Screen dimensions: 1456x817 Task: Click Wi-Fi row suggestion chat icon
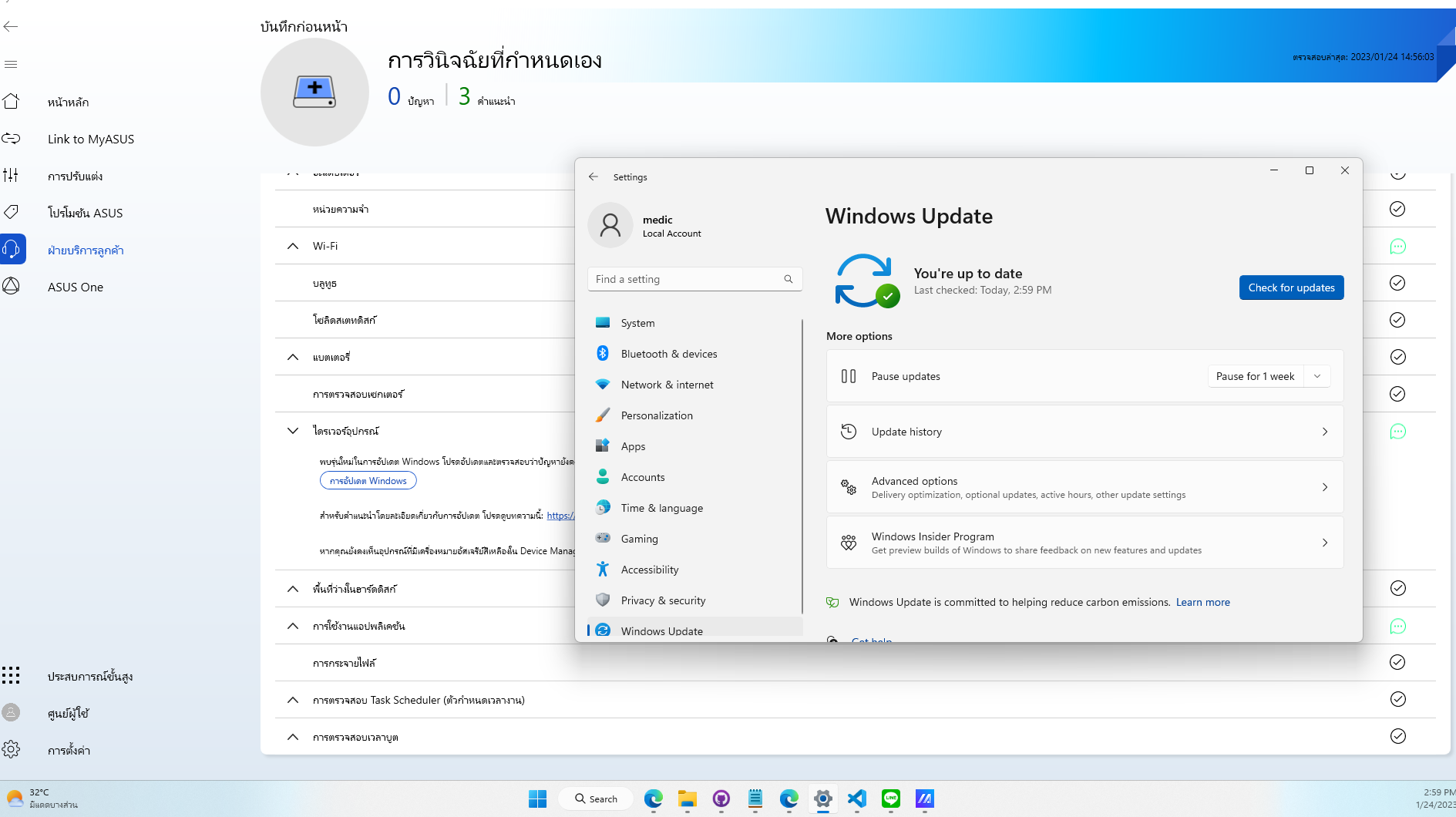[1397, 247]
